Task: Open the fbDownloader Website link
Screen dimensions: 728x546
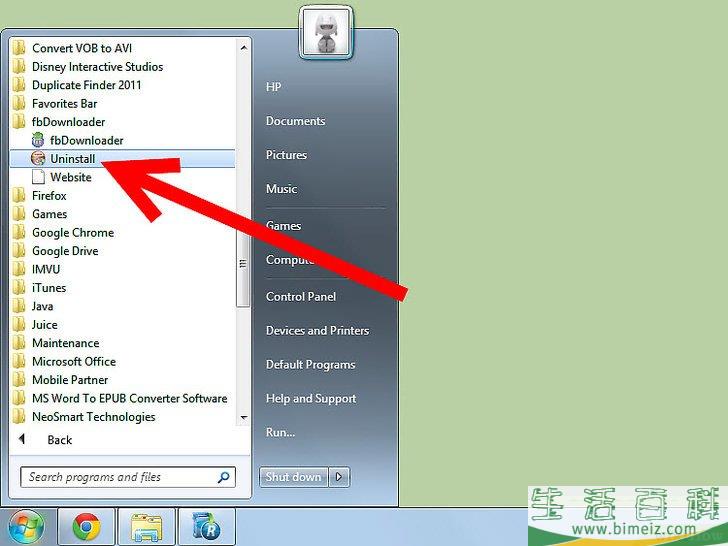Action: [x=71, y=177]
